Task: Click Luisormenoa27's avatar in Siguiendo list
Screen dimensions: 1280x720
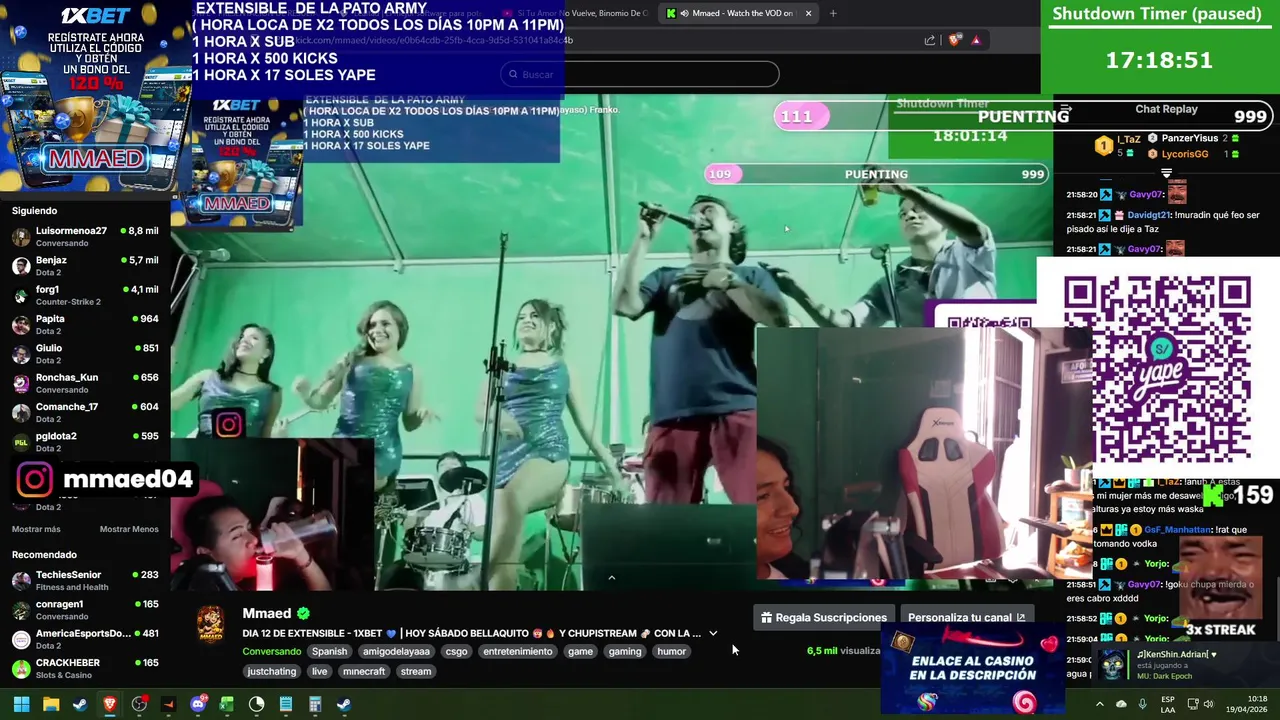Action: (x=20, y=237)
